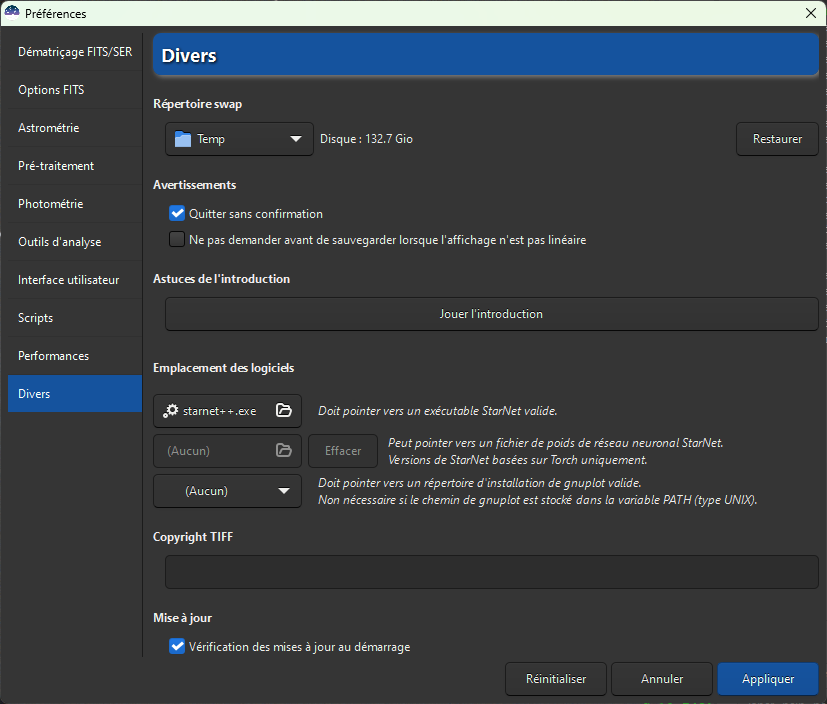
Task: Click the open-folder icon for StarNet executable
Action: click(x=283, y=411)
